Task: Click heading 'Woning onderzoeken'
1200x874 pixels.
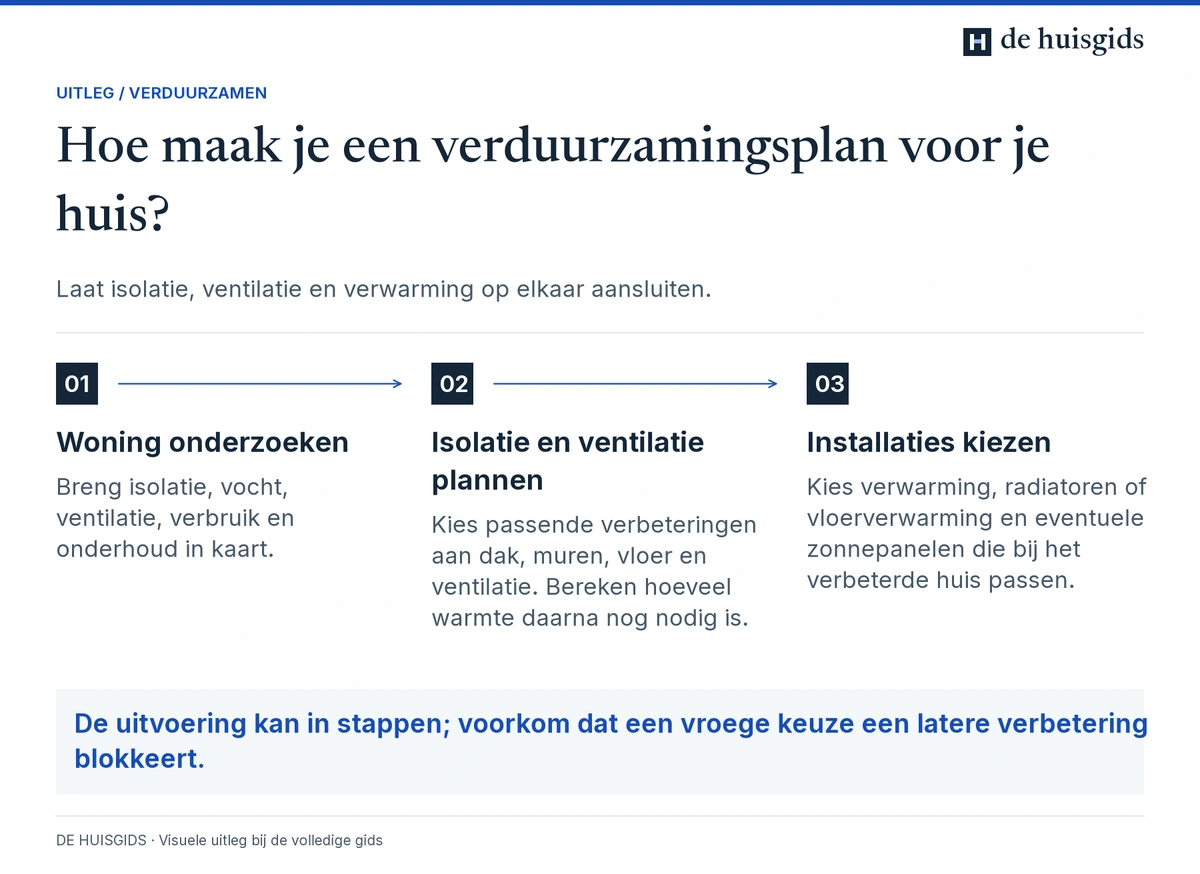Action: [202, 442]
